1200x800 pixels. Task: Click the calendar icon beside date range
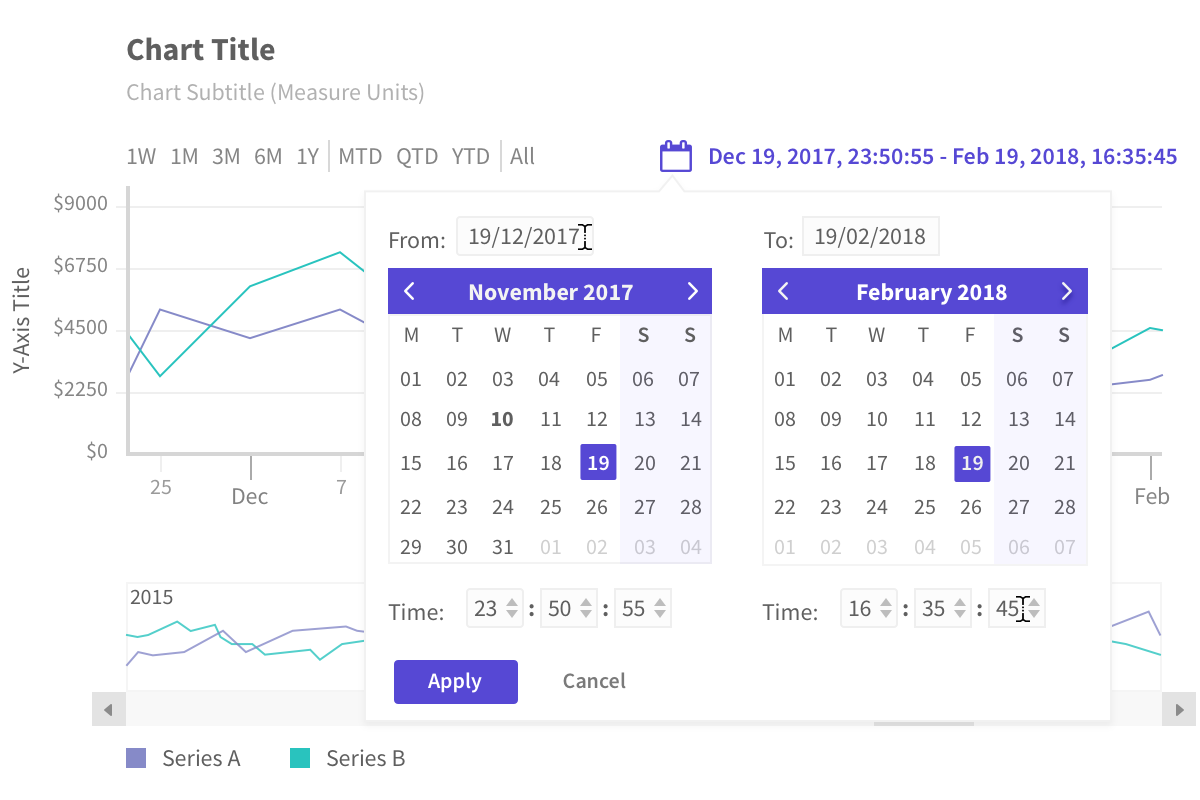(675, 156)
